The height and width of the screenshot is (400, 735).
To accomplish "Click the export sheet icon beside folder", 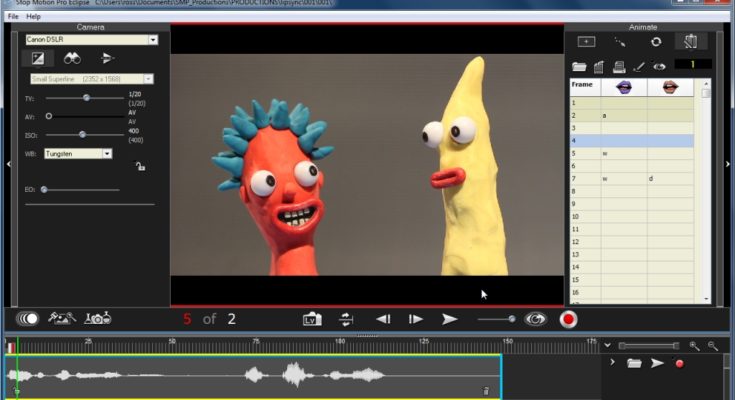I will (x=599, y=67).
